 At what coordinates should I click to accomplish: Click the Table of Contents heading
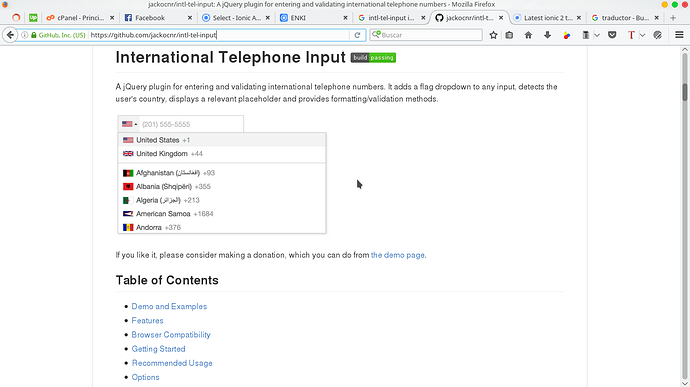(x=167, y=280)
